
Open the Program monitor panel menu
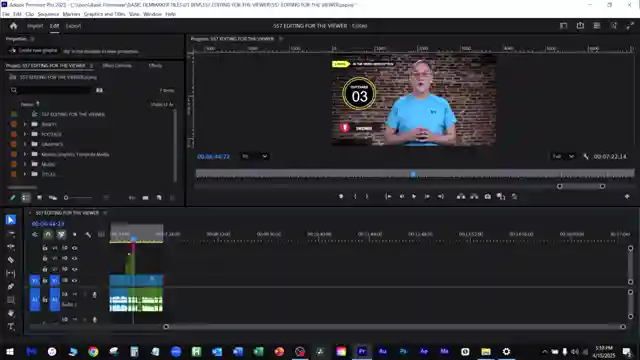[281, 39]
